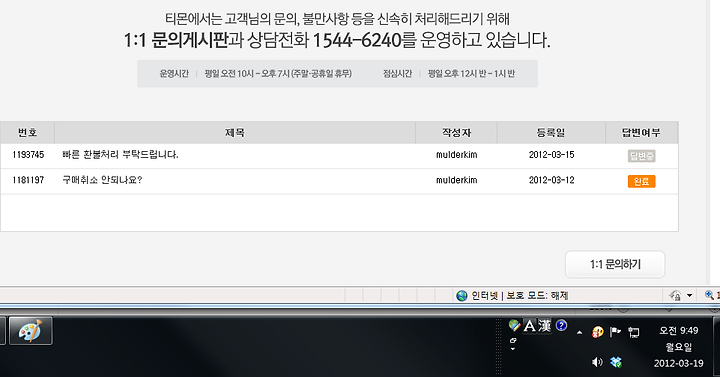Click the 번호 column header
720x377 pixels.
[28, 133]
